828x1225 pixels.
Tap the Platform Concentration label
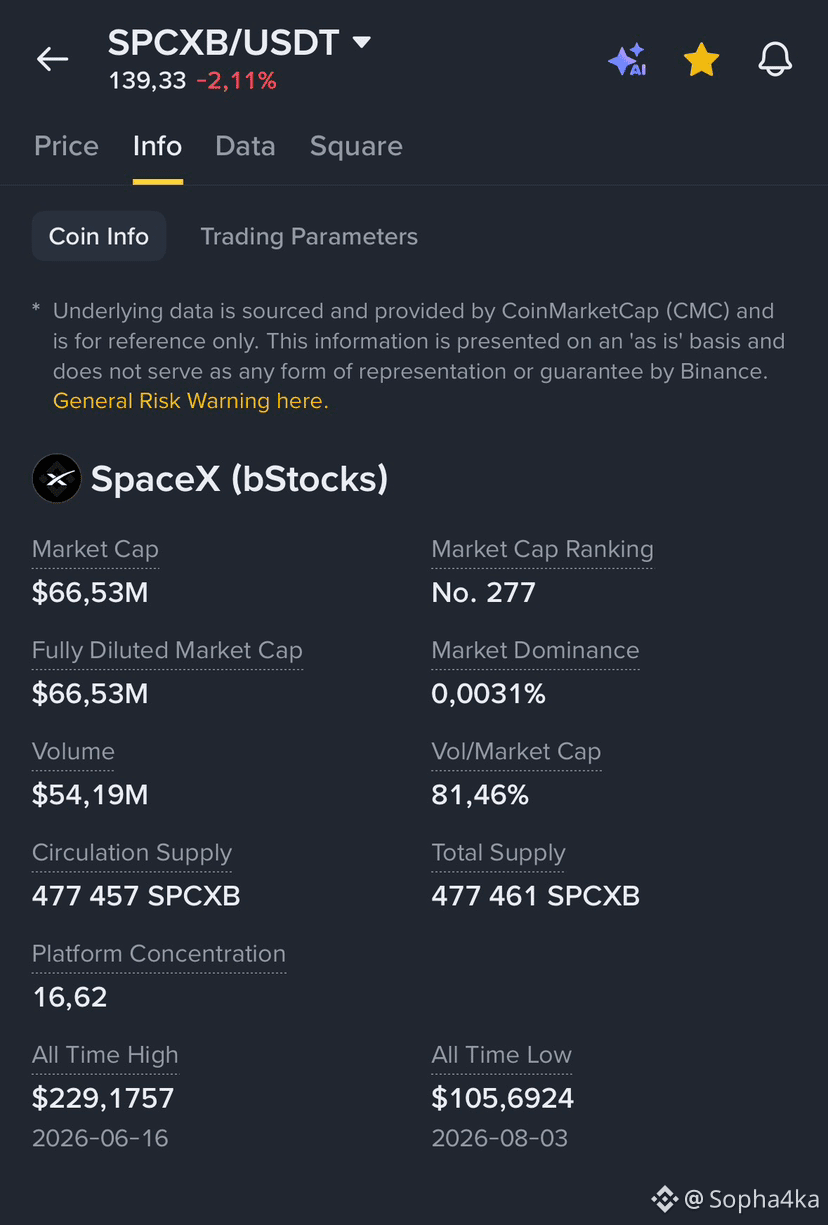[x=159, y=954]
